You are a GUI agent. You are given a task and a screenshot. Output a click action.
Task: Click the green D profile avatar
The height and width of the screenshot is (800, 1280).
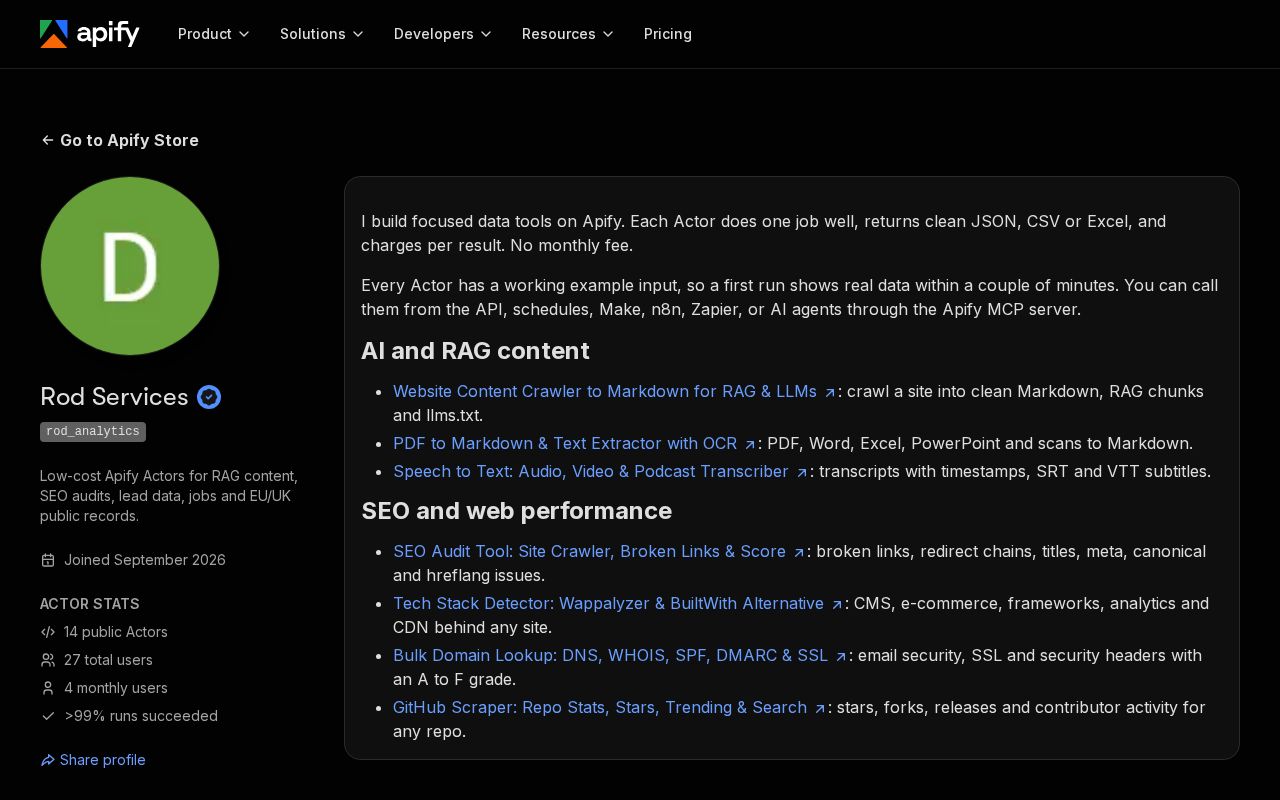click(130, 266)
